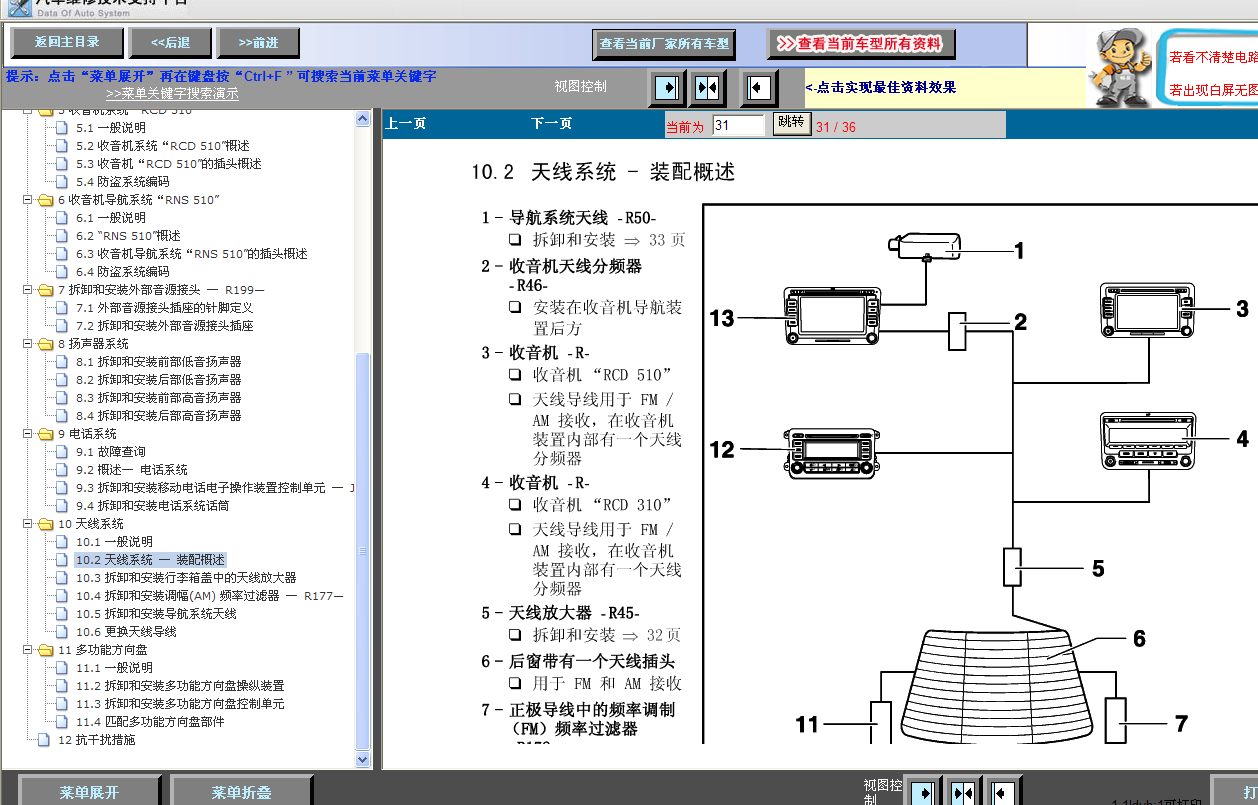Image resolution: width=1258 pixels, height=805 pixels.
Task: Focus the current page number field
Action: [738, 125]
